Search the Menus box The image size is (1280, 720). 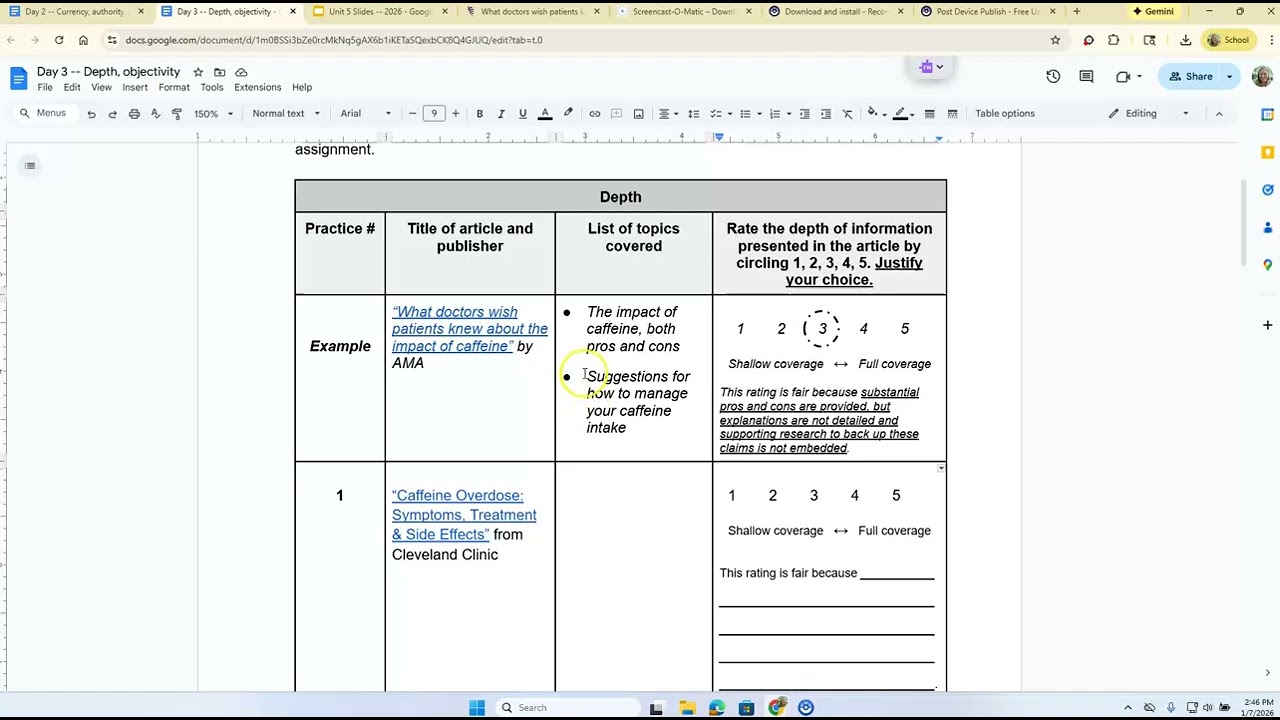[x=43, y=114]
